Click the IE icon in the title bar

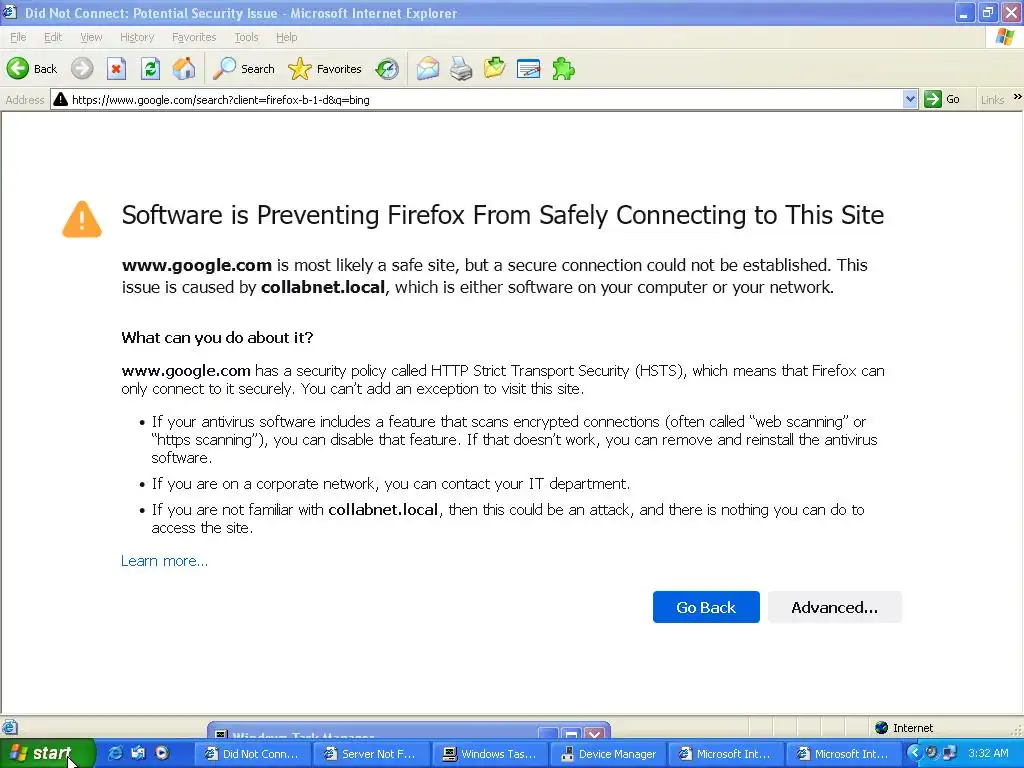(x=10, y=12)
